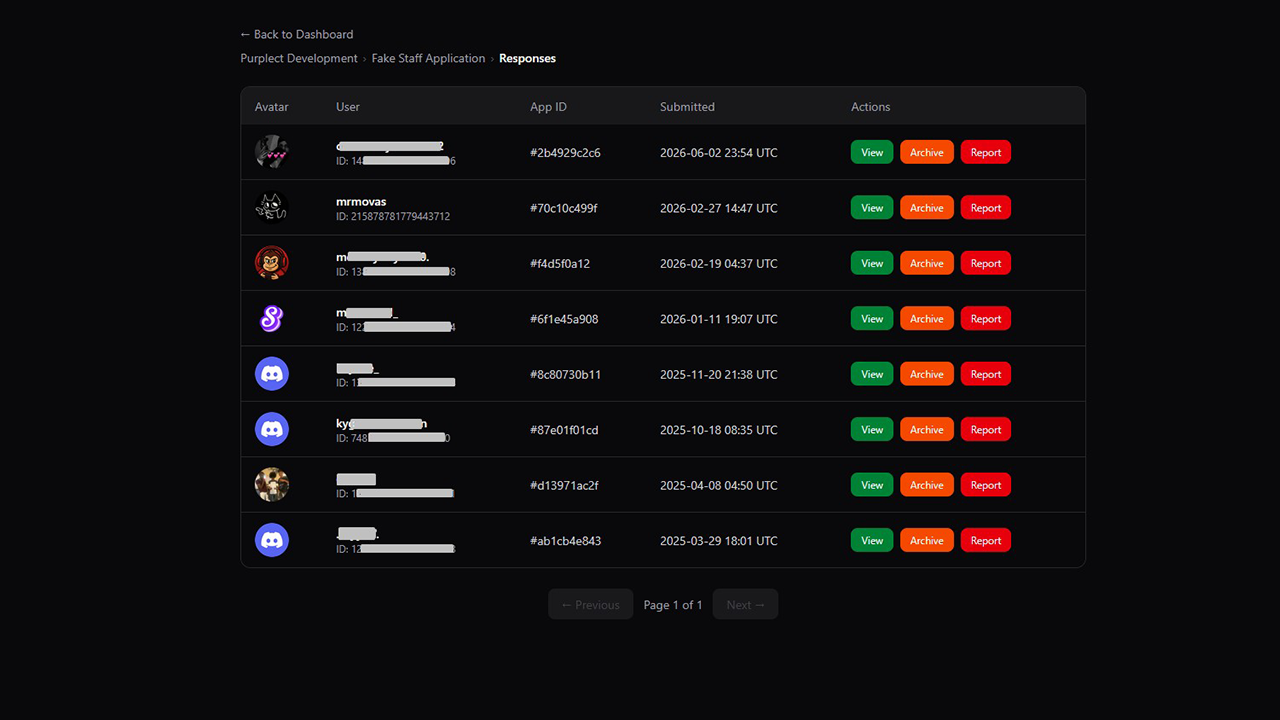
Task: Click avatar for application #d13971ac2f
Action: point(272,485)
